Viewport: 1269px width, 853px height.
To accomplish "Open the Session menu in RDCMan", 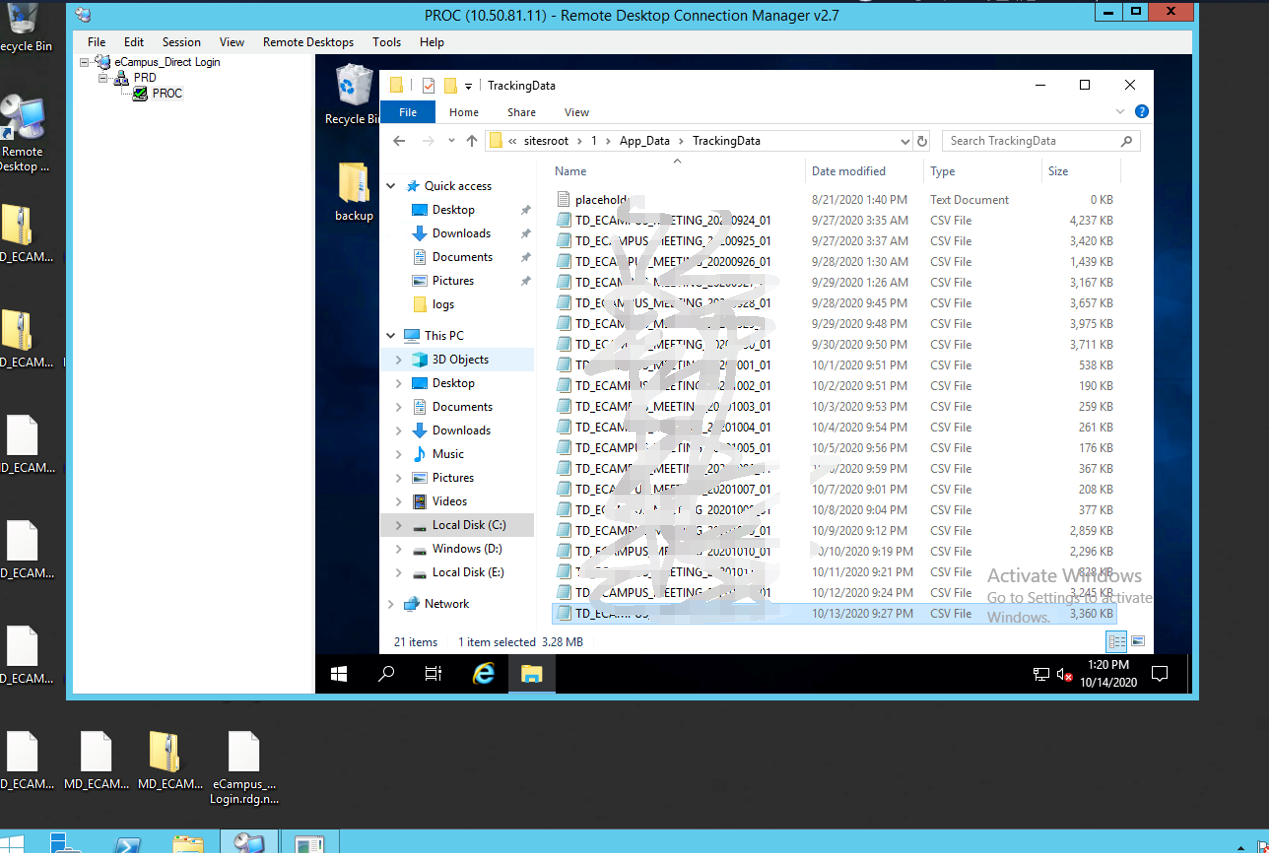I will [x=181, y=42].
